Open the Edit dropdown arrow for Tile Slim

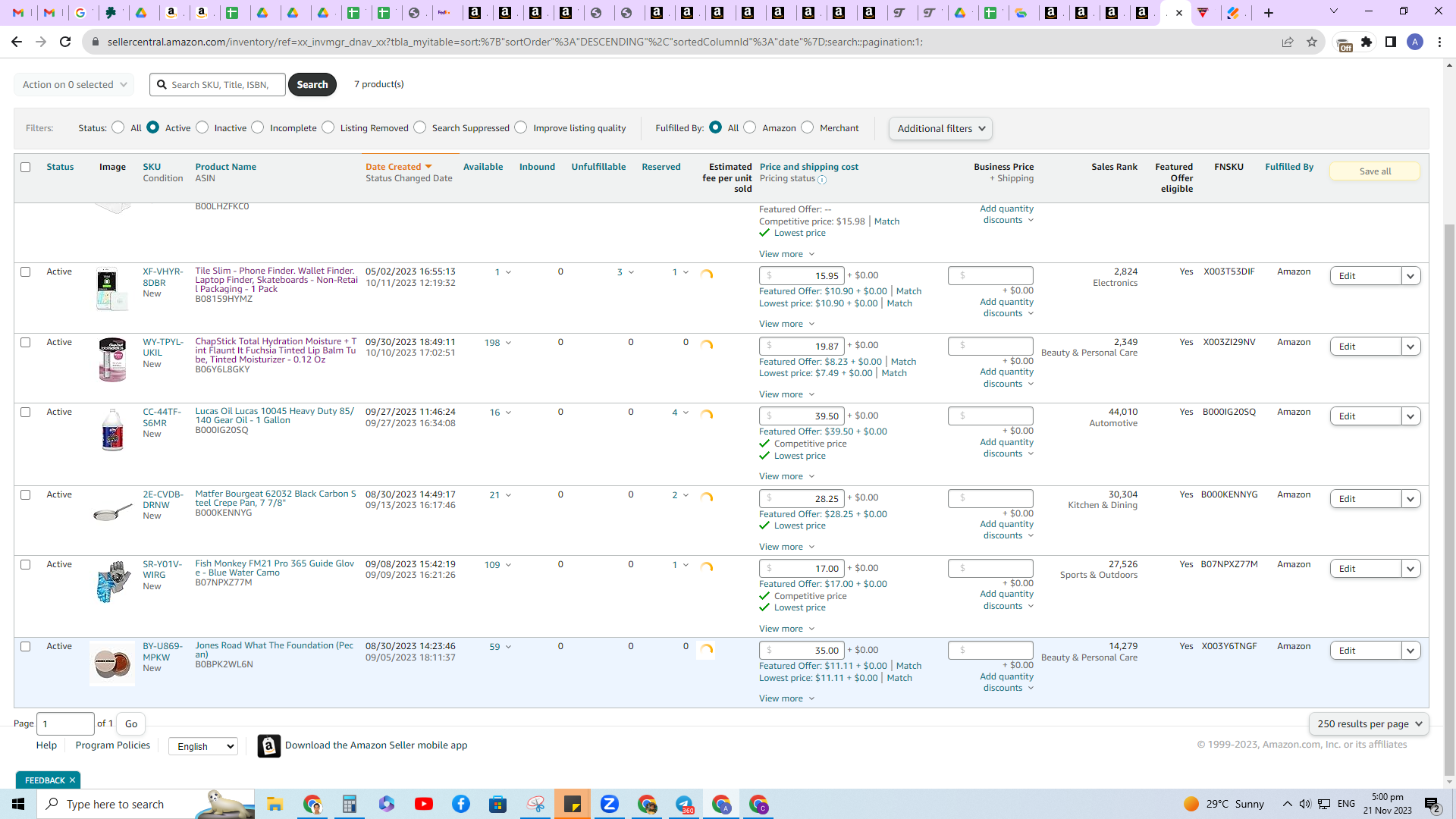point(1410,276)
